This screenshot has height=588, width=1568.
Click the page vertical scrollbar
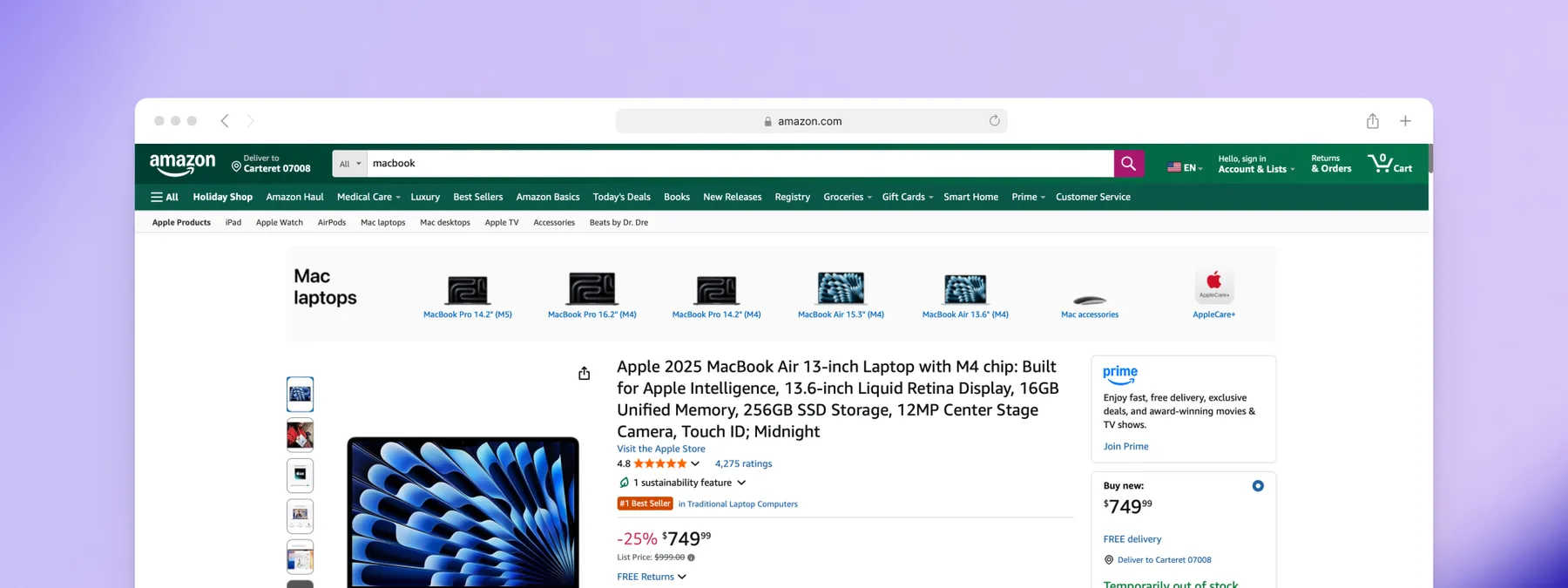tap(1430, 159)
